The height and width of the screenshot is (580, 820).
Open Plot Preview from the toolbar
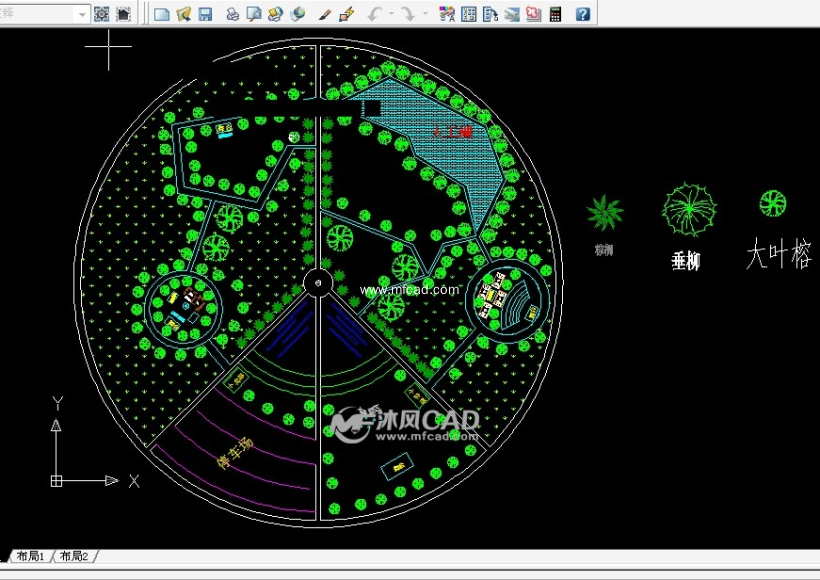click(x=254, y=14)
